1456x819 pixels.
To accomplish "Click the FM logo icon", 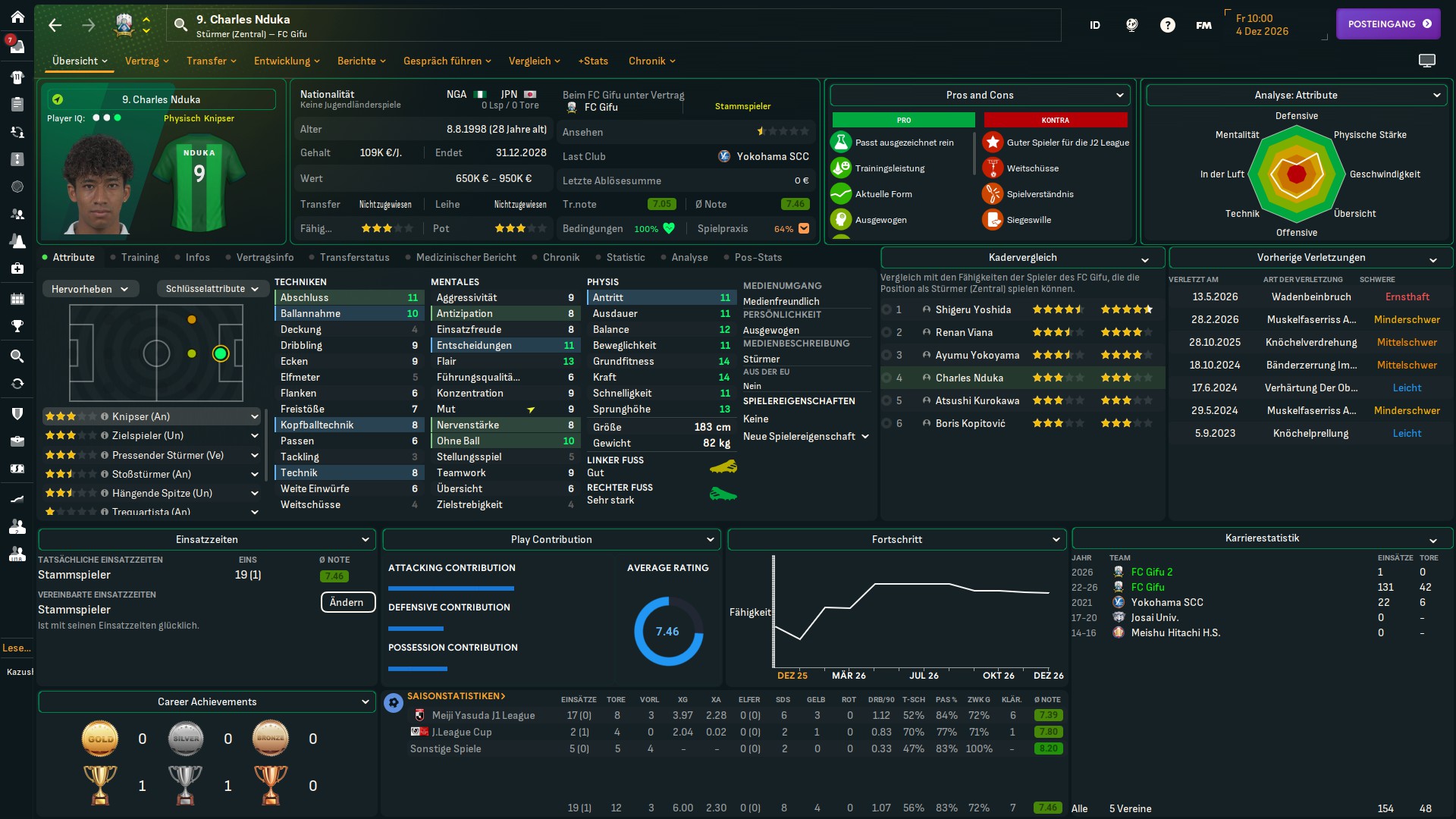I will [x=1203, y=25].
